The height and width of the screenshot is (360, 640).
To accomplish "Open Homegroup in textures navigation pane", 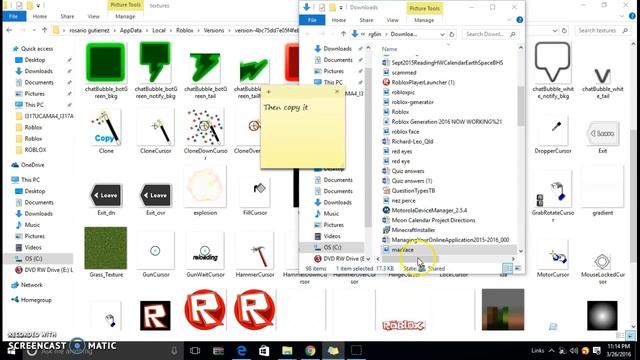I will 36,300.
